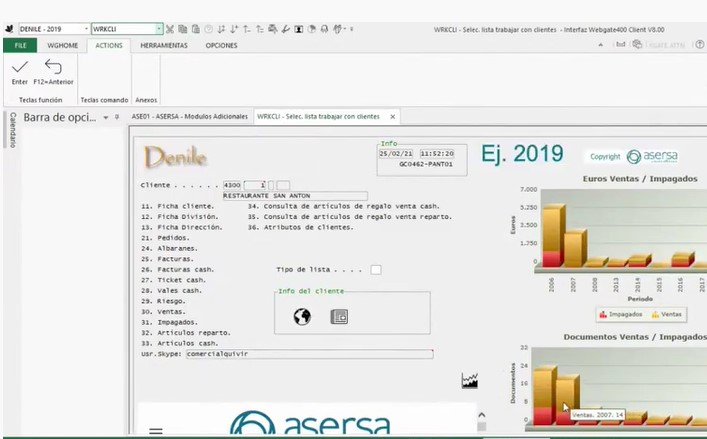The image size is (707, 439).
Task: Open the DENILE - 2019 environment dropdown
Action: 86,29
